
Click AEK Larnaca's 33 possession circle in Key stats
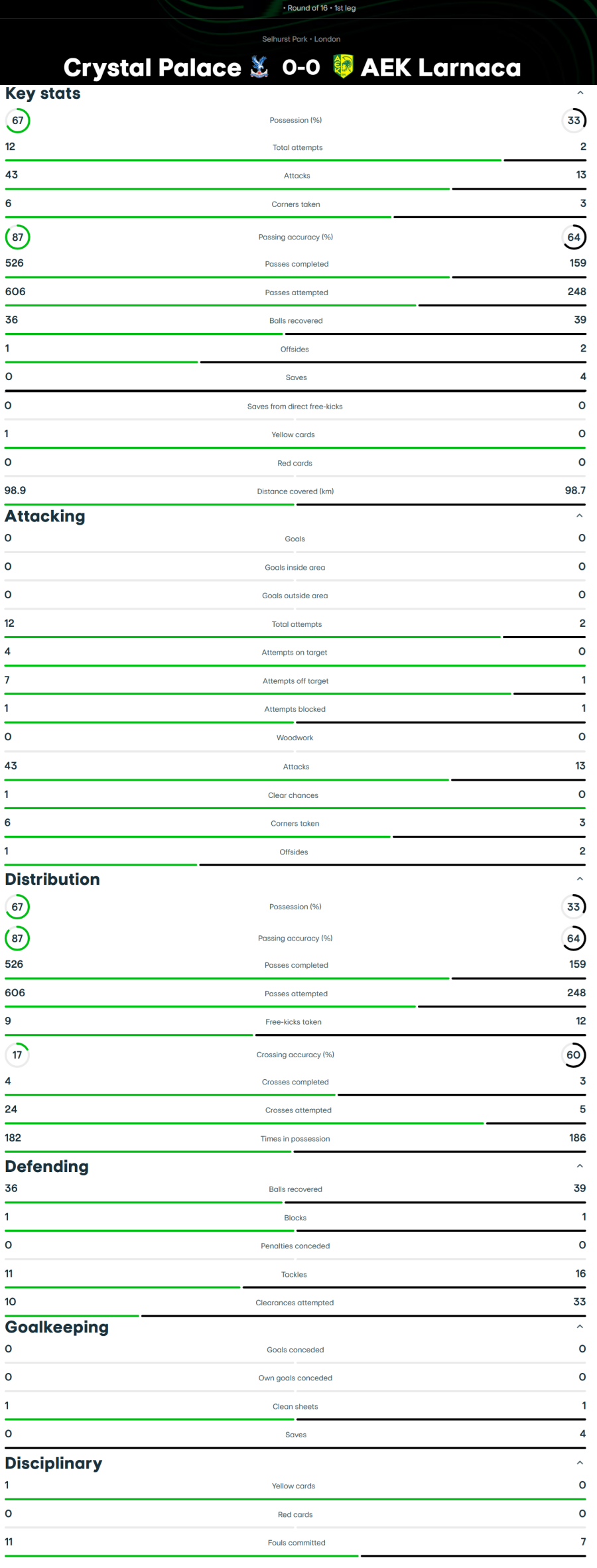574,121
